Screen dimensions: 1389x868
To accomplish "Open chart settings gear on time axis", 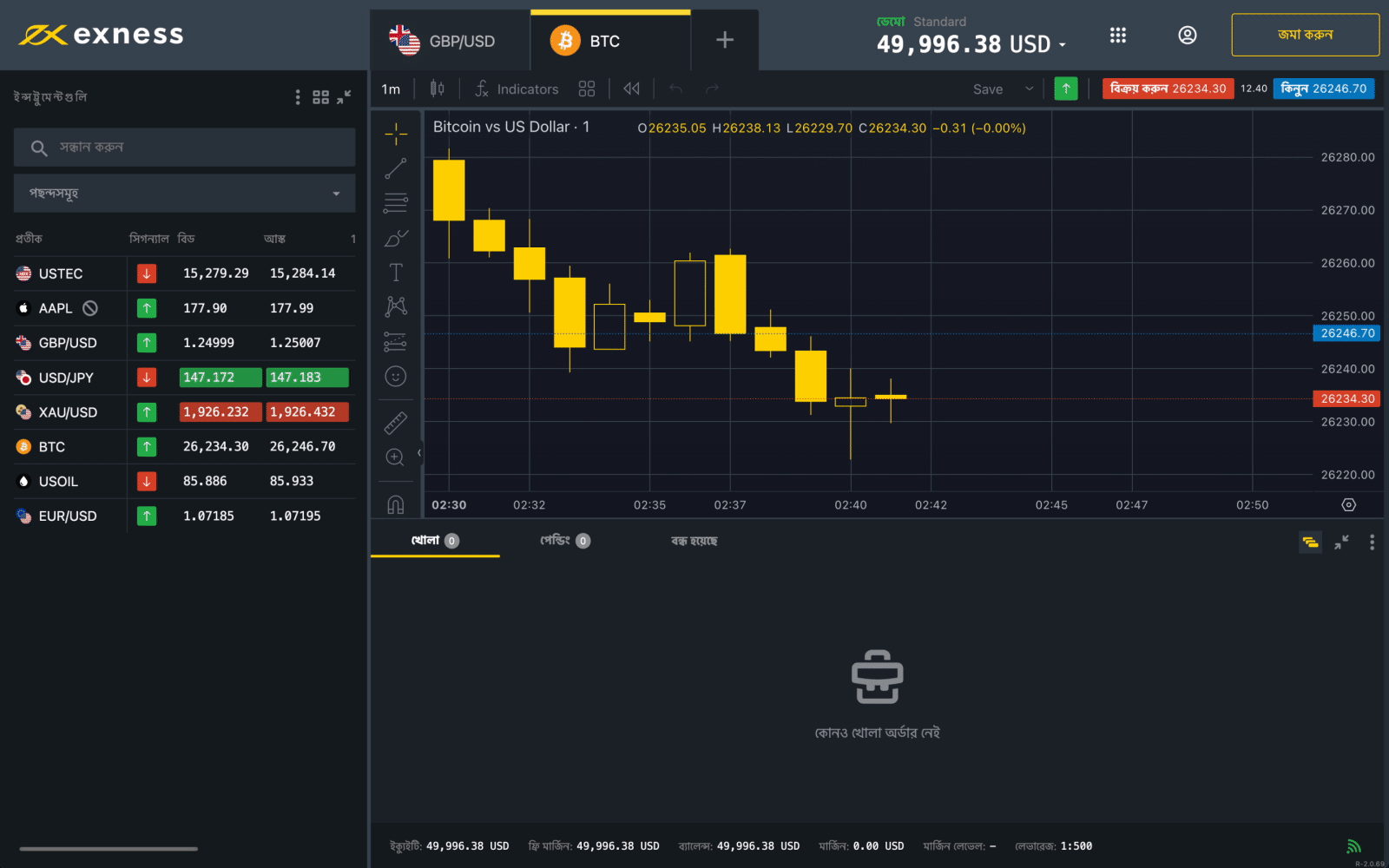I will [1348, 505].
